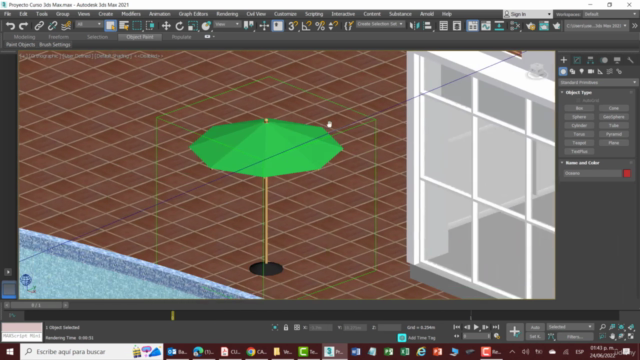
Task: Activate Select and Place tool
Action: tap(206, 26)
